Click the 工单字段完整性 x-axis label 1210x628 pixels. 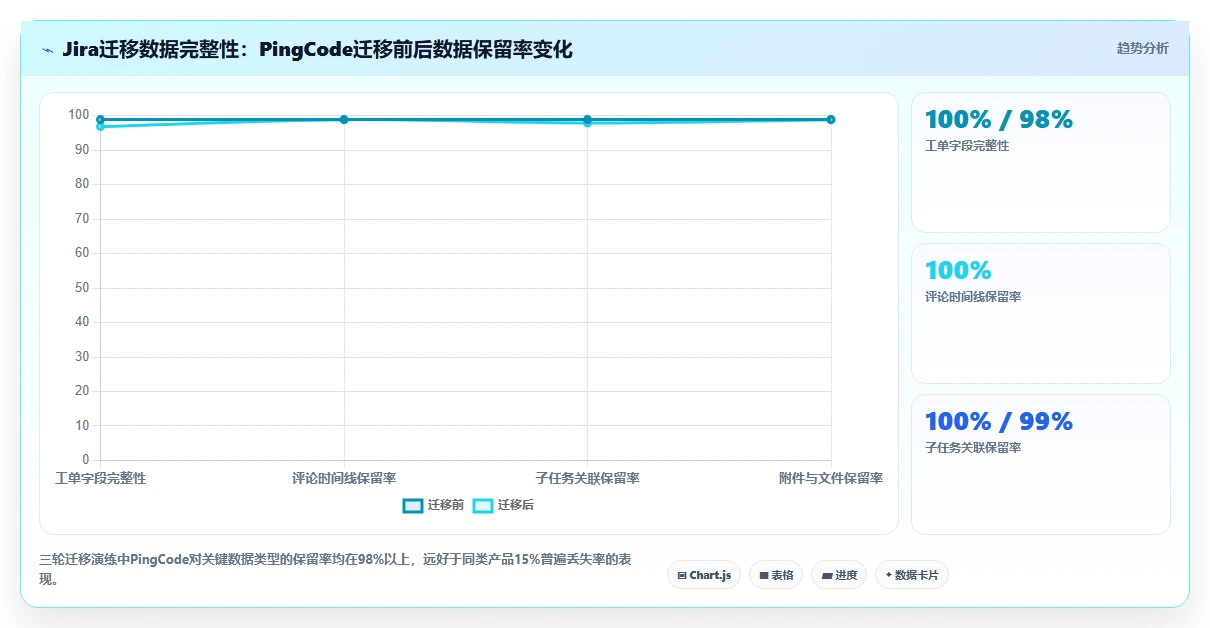tap(100, 478)
